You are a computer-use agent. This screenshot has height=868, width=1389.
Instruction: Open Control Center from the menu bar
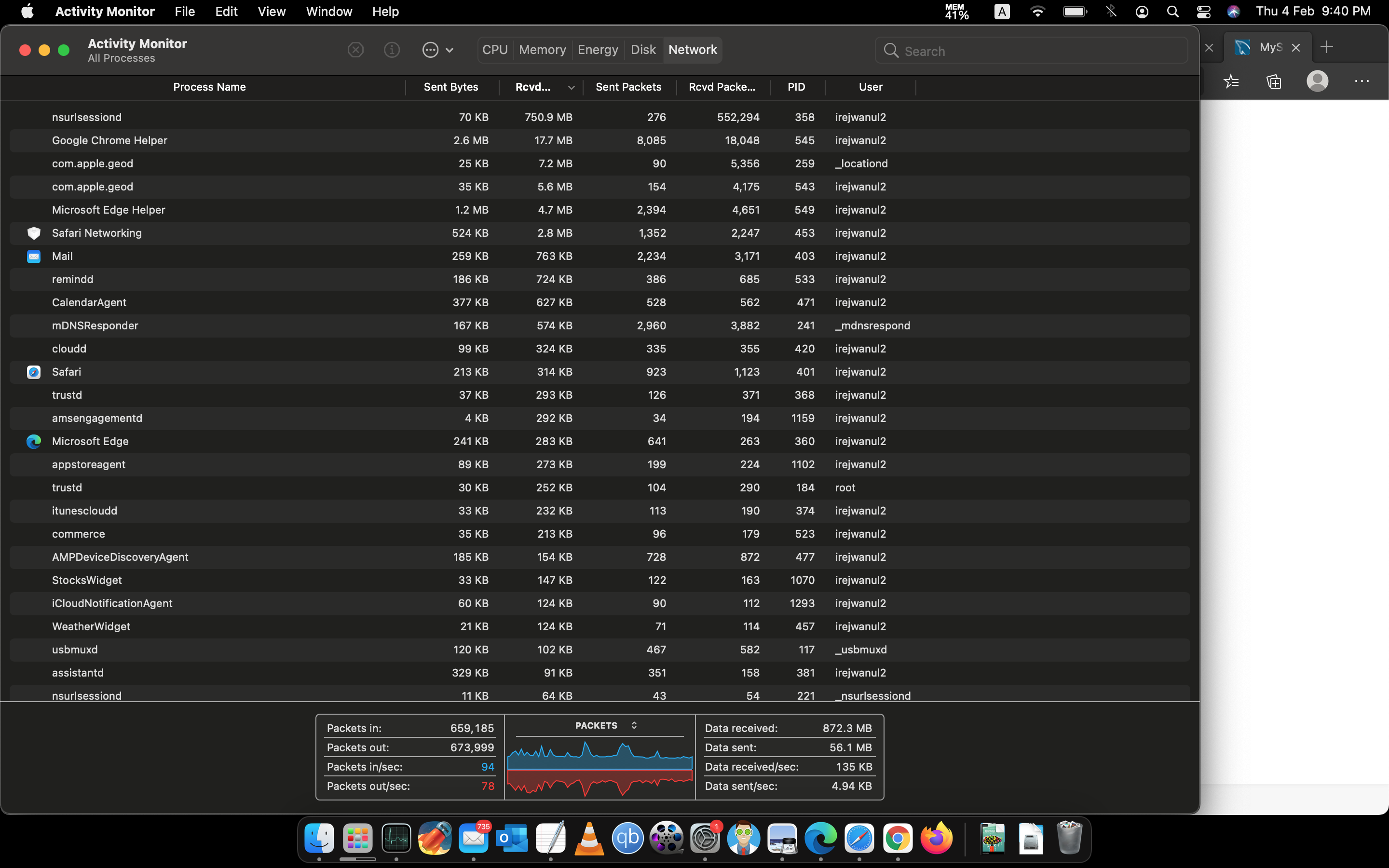point(1204,12)
